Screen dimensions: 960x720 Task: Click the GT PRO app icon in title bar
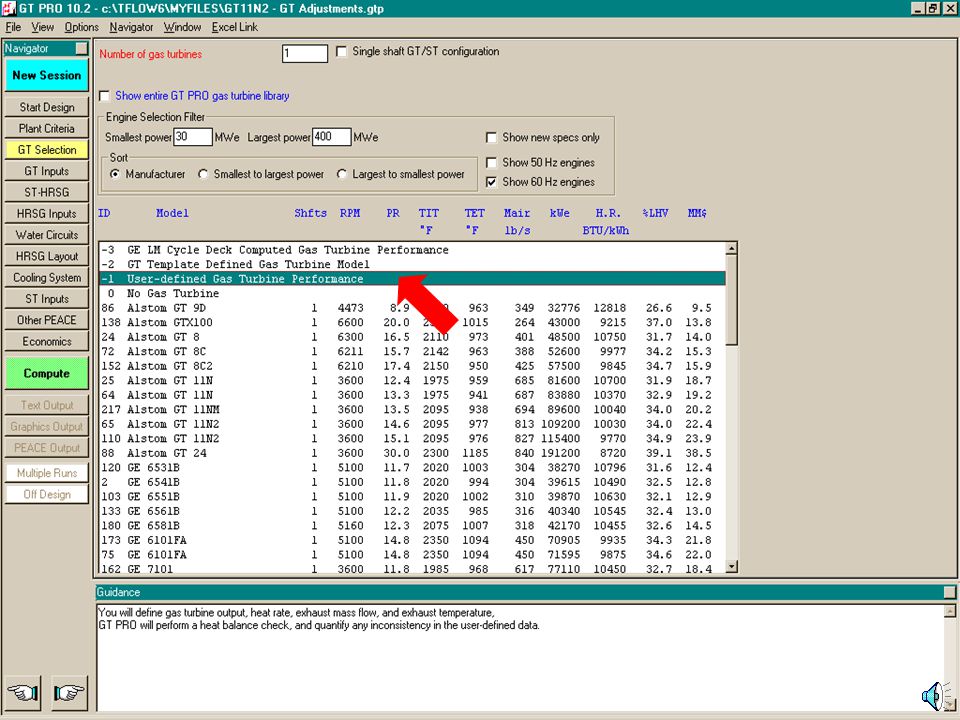click(9, 9)
